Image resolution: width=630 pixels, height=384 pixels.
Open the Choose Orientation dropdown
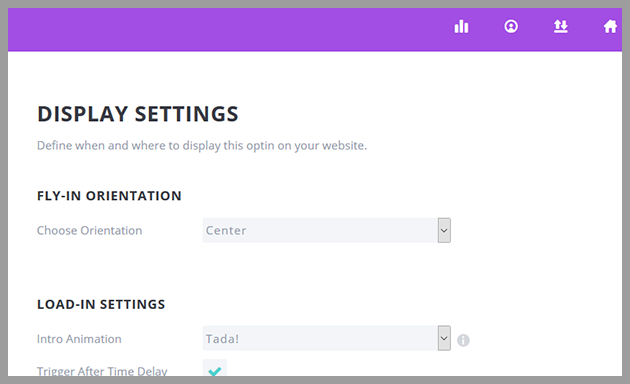pos(327,230)
